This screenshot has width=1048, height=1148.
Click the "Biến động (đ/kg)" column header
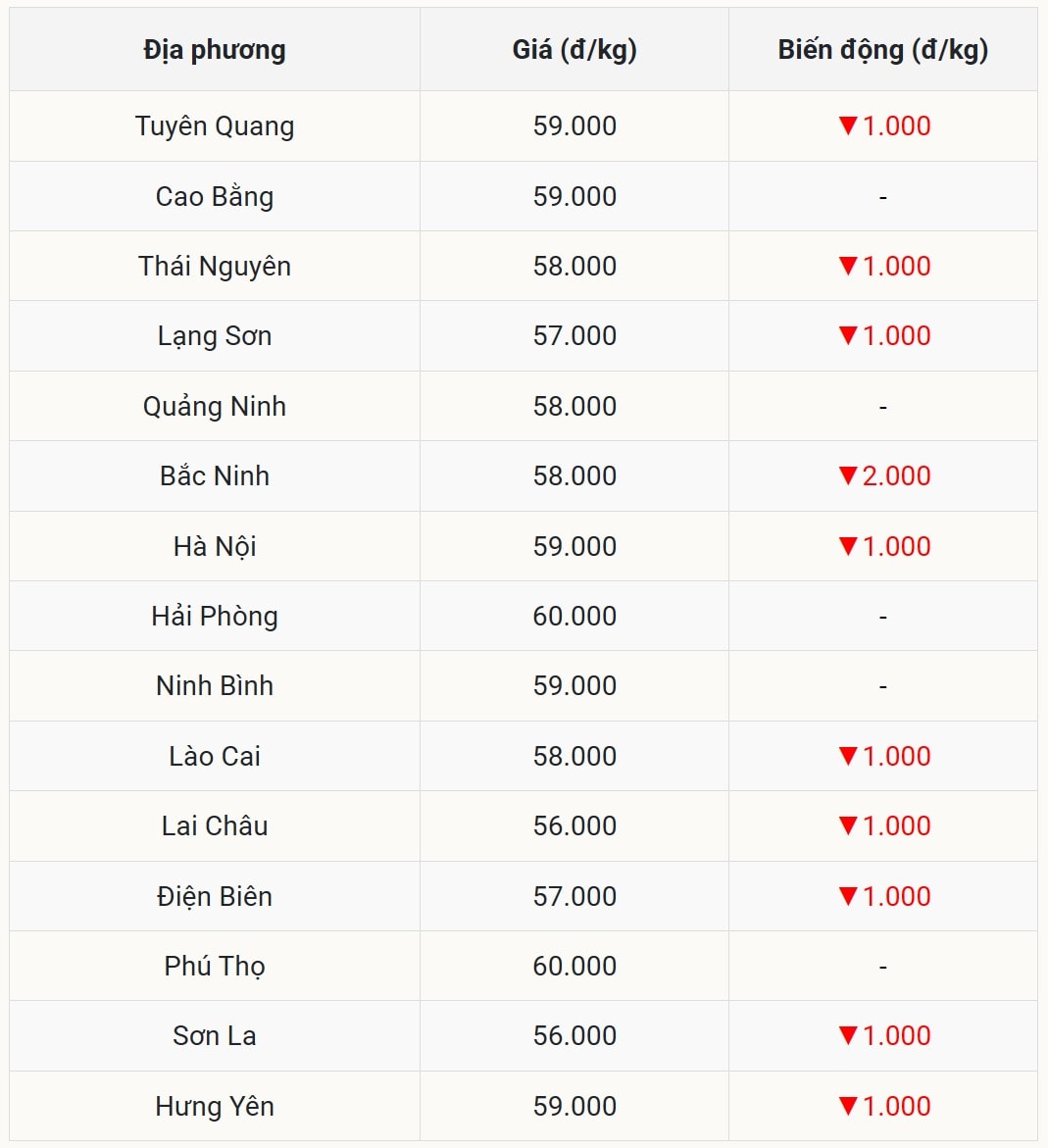pyautogui.click(x=882, y=50)
